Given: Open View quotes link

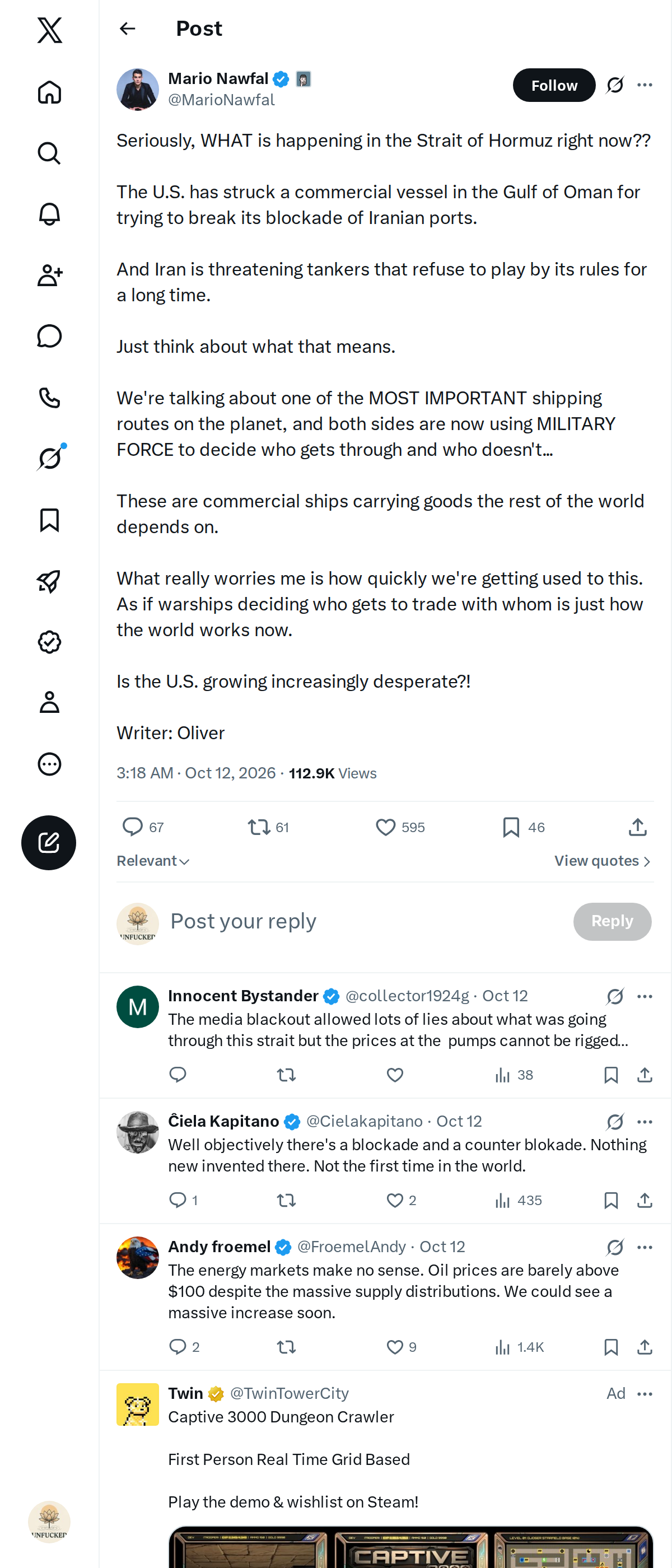Looking at the screenshot, I should [603, 861].
